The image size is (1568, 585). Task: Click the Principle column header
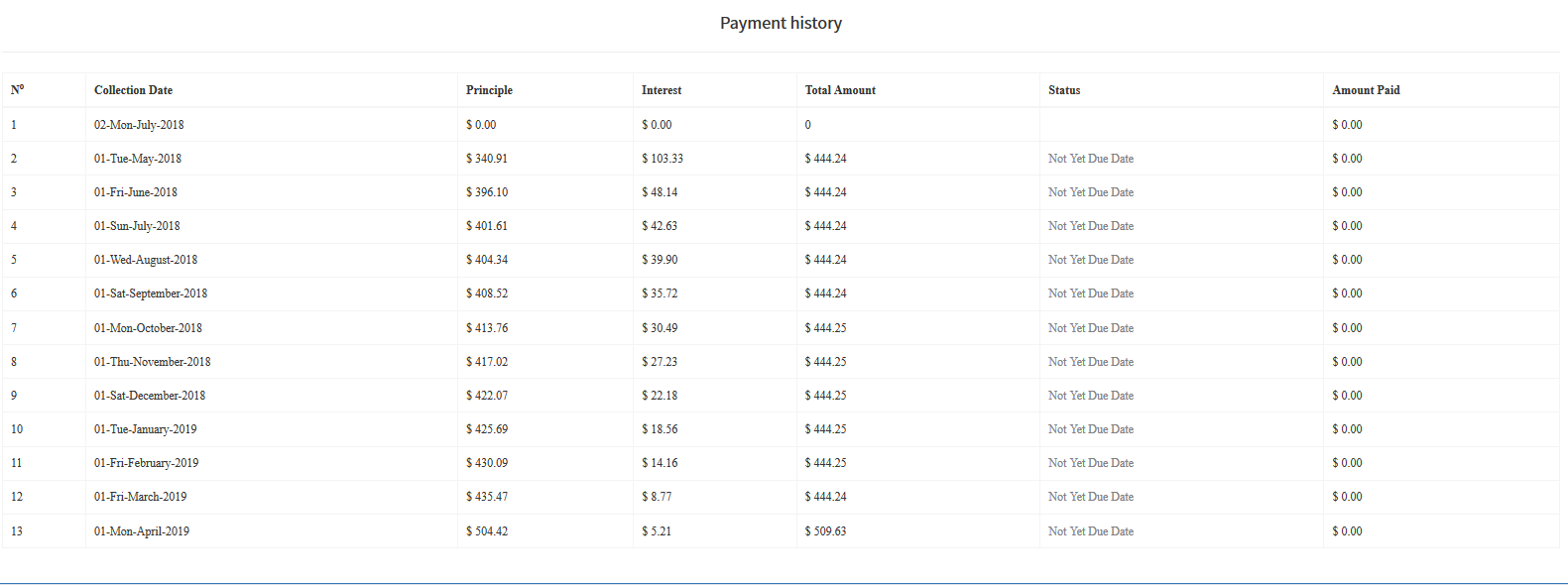pyautogui.click(x=489, y=90)
